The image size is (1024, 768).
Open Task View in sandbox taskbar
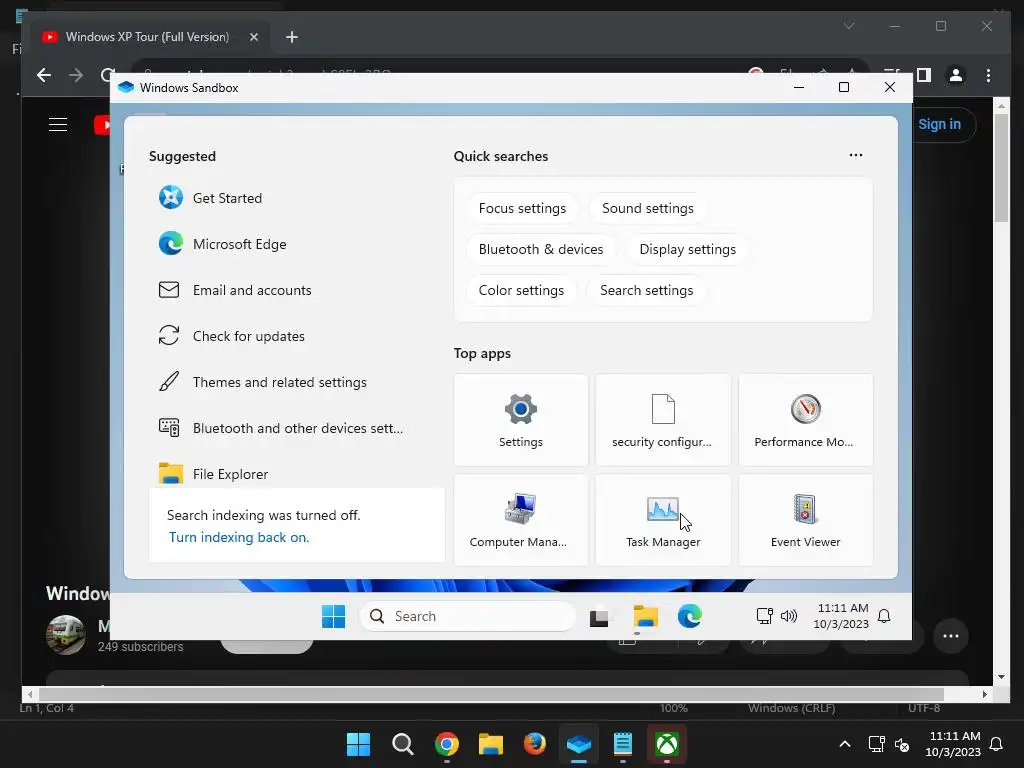click(599, 617)
